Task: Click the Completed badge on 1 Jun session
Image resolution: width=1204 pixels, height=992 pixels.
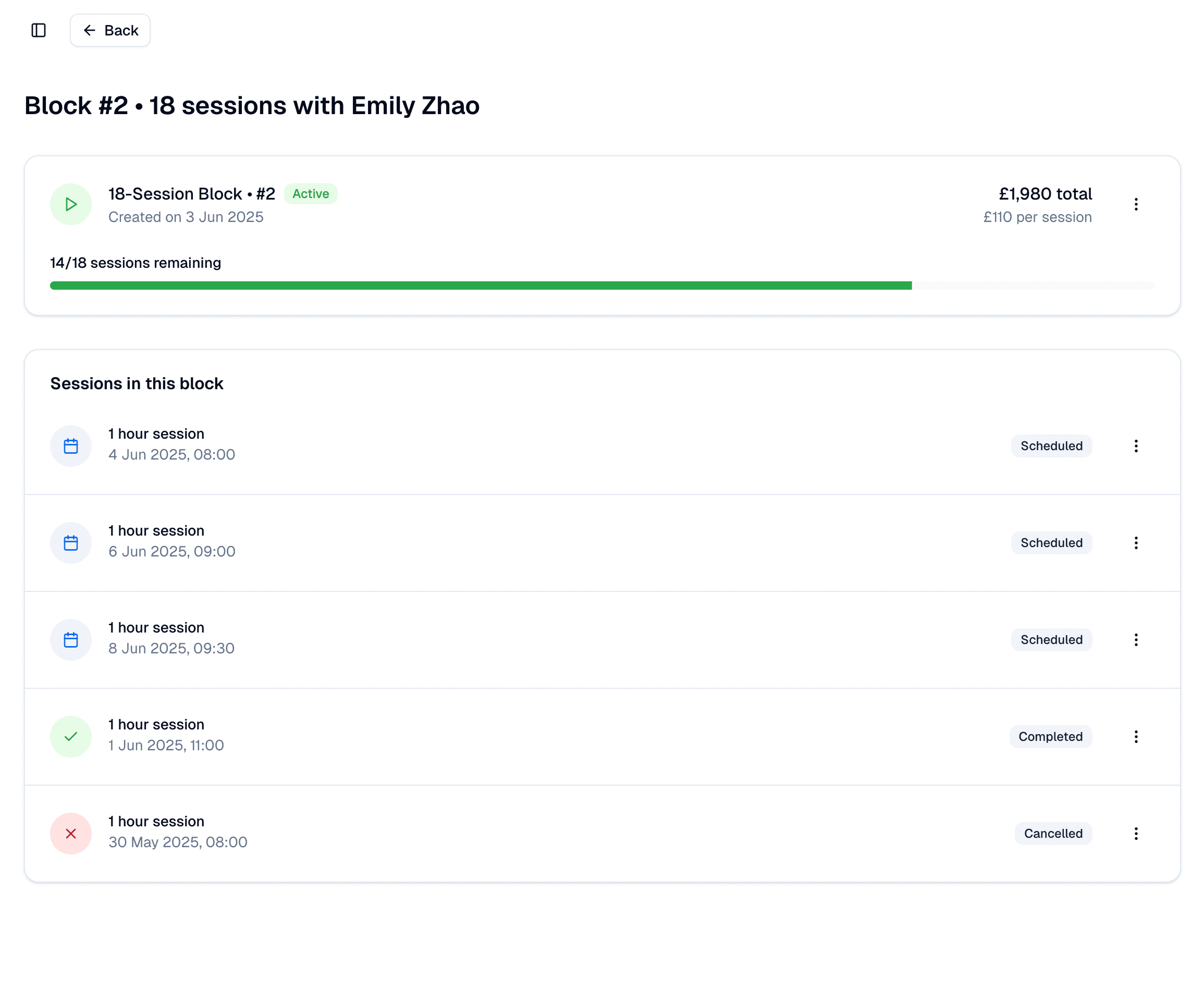Action: 1050,737
